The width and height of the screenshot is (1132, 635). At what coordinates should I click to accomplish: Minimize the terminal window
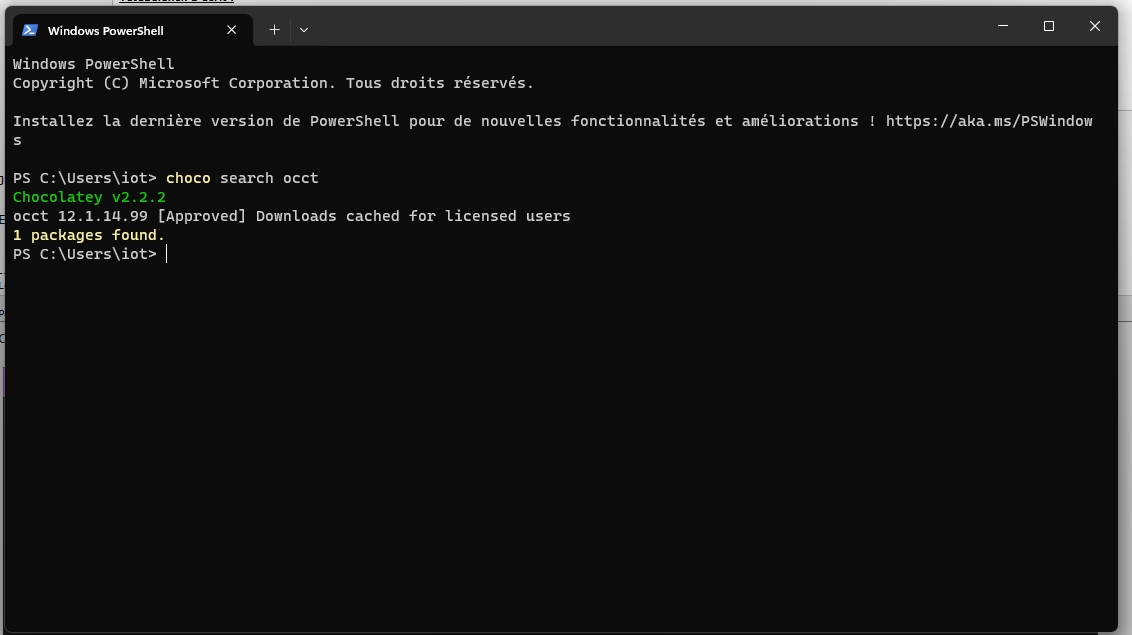tap(1002, 27)
